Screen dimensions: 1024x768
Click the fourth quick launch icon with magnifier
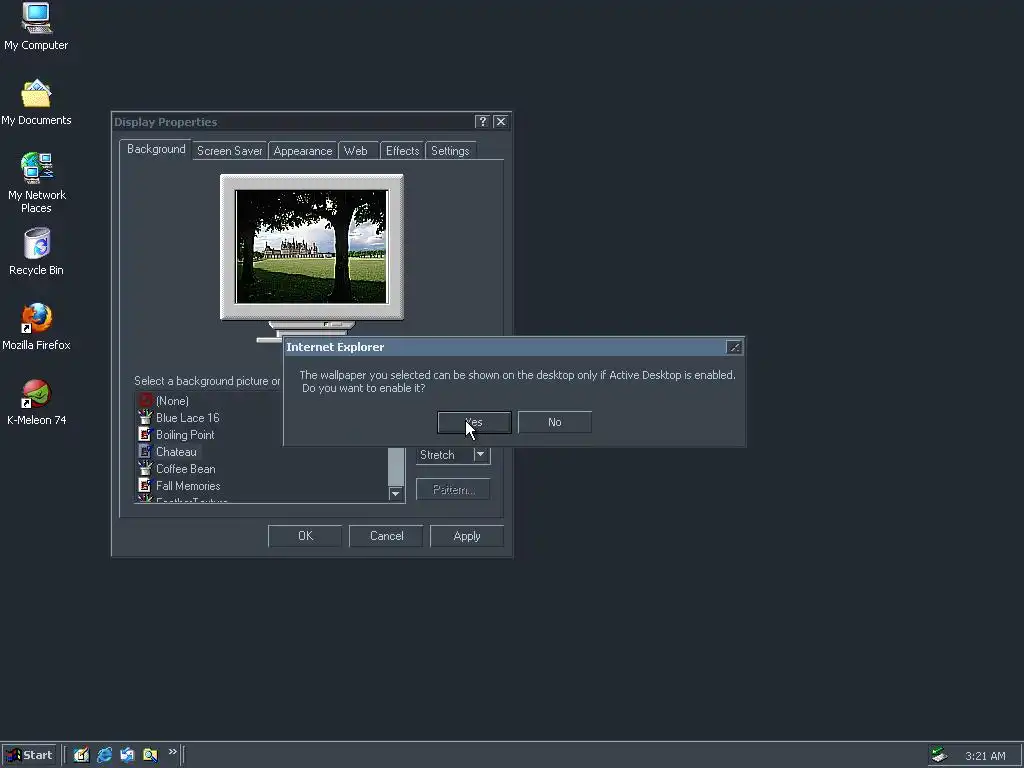click(150, 755)
